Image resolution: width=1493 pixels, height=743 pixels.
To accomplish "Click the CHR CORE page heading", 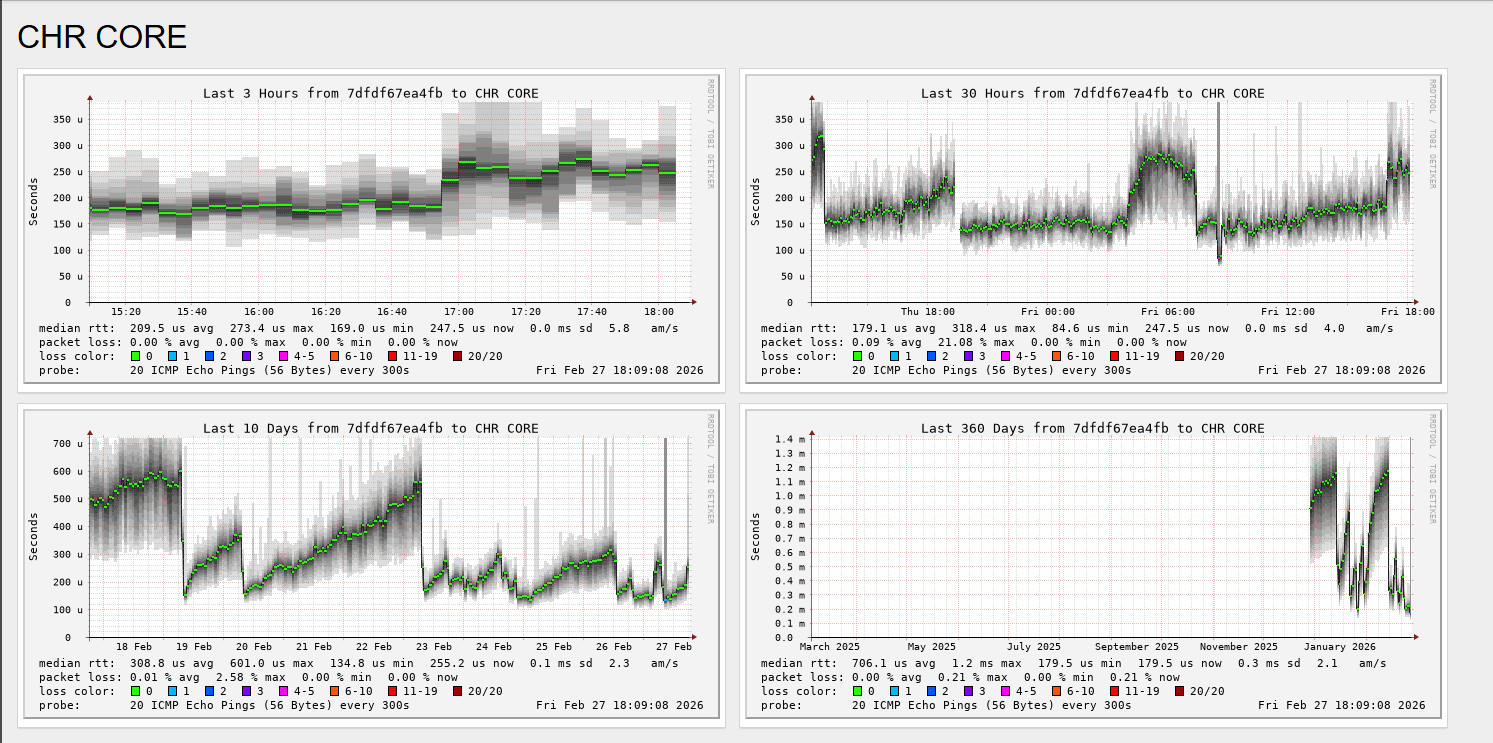I will (102, 37).
